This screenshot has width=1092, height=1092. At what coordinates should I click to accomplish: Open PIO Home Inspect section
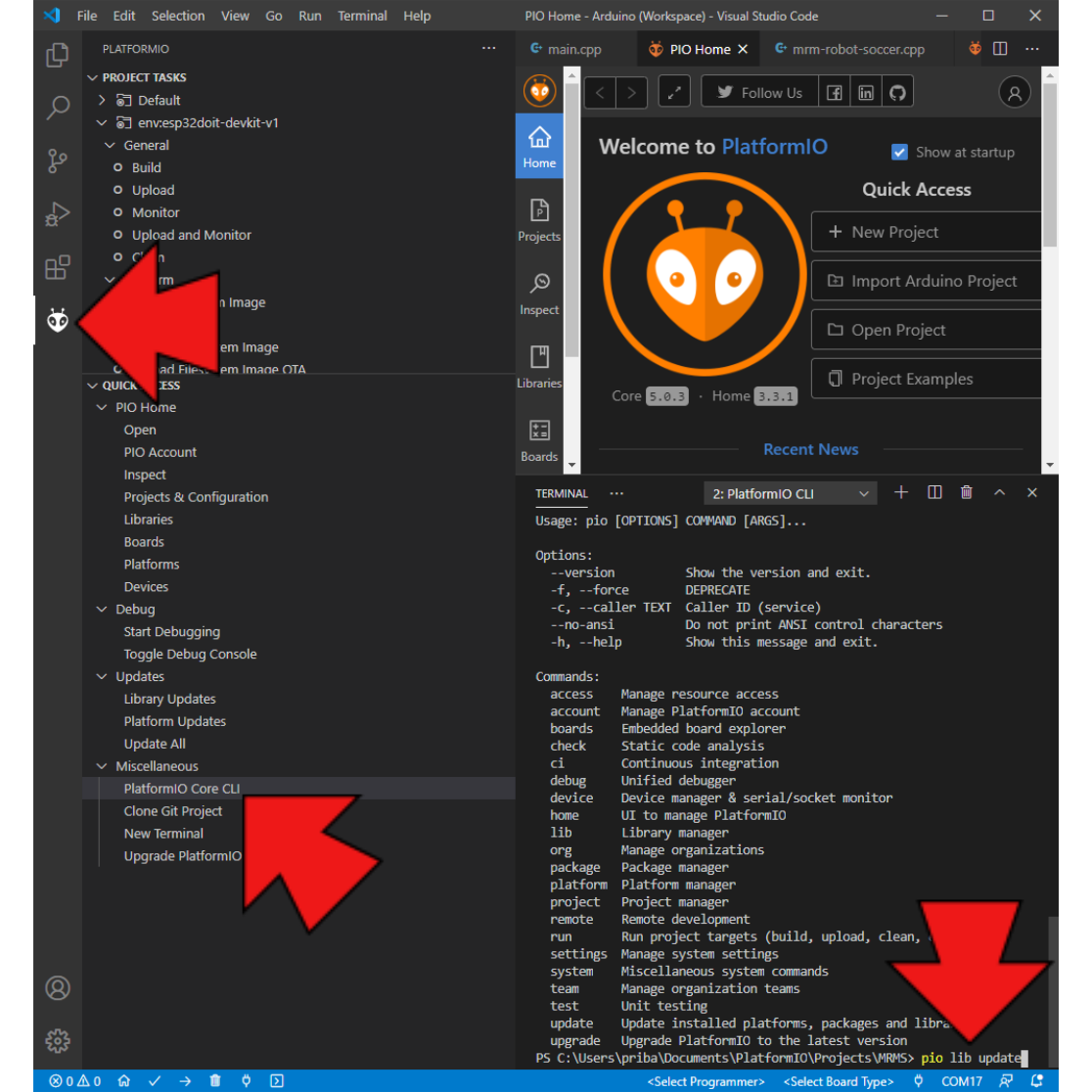point(539,294)
